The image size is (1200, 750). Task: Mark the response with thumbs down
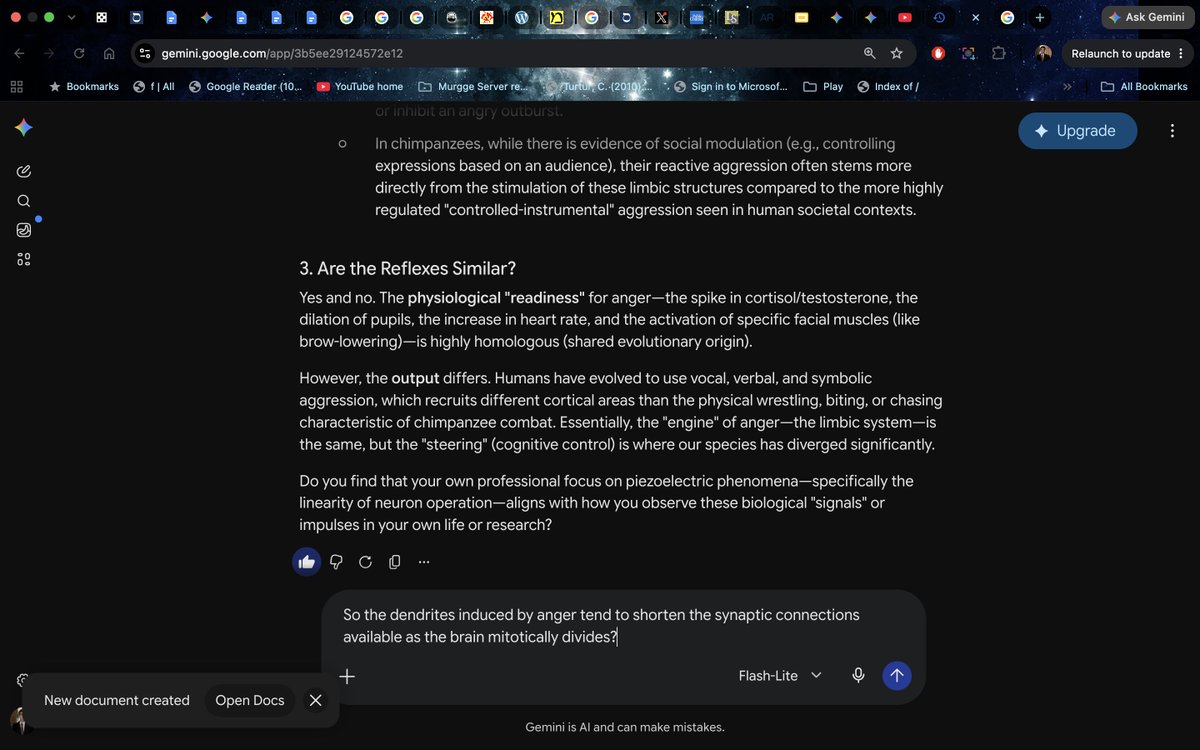point(336,562)
